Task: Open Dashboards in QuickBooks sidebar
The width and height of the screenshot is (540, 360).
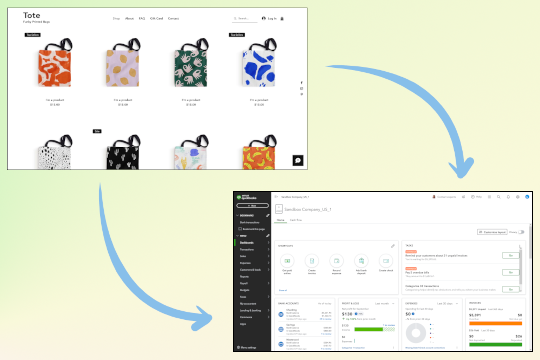Action: [247, 243]
